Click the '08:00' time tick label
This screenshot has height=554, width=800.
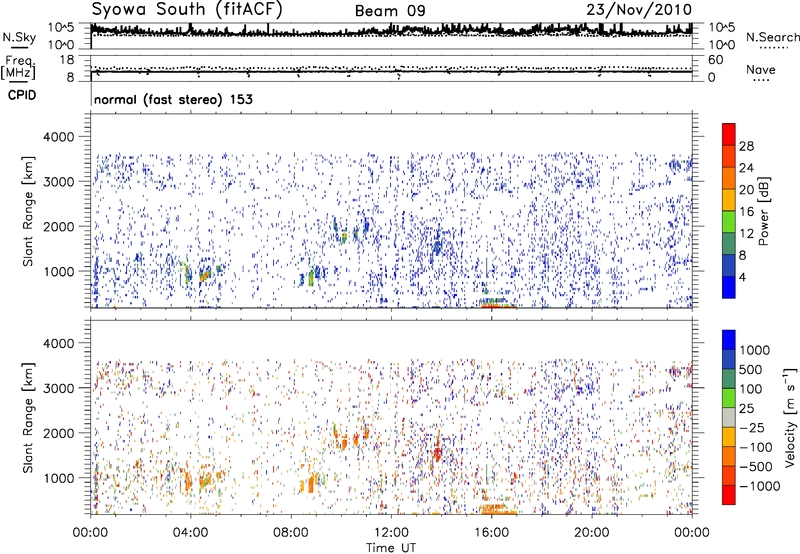(x=291, y=533)
